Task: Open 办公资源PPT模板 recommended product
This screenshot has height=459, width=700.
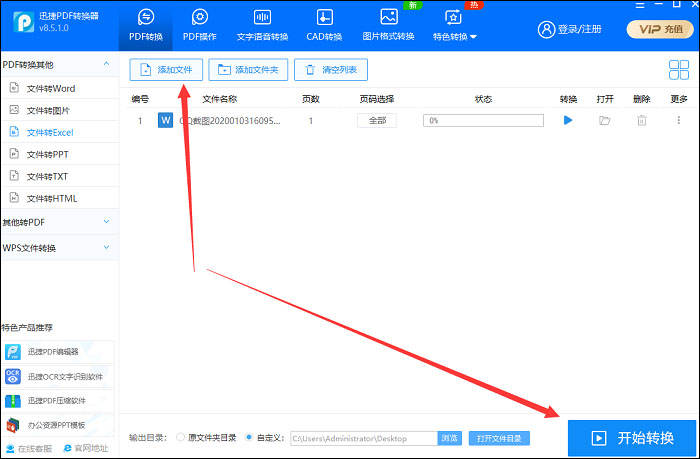Action: (58, 425)
